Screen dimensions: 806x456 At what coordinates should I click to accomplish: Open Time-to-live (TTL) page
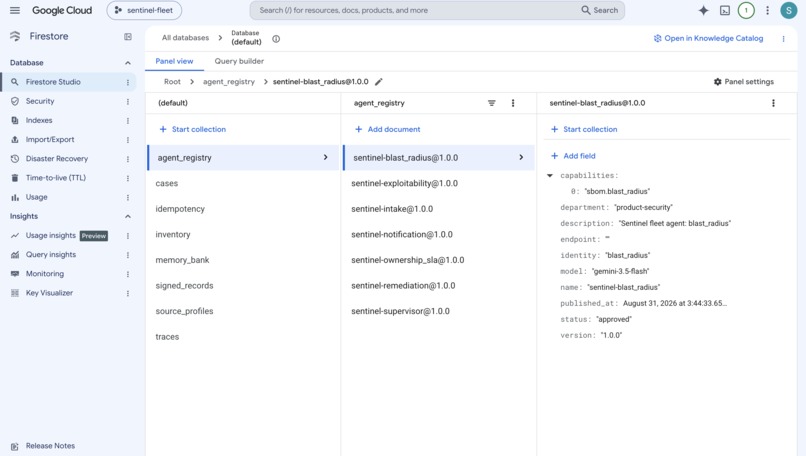[56, 178]
